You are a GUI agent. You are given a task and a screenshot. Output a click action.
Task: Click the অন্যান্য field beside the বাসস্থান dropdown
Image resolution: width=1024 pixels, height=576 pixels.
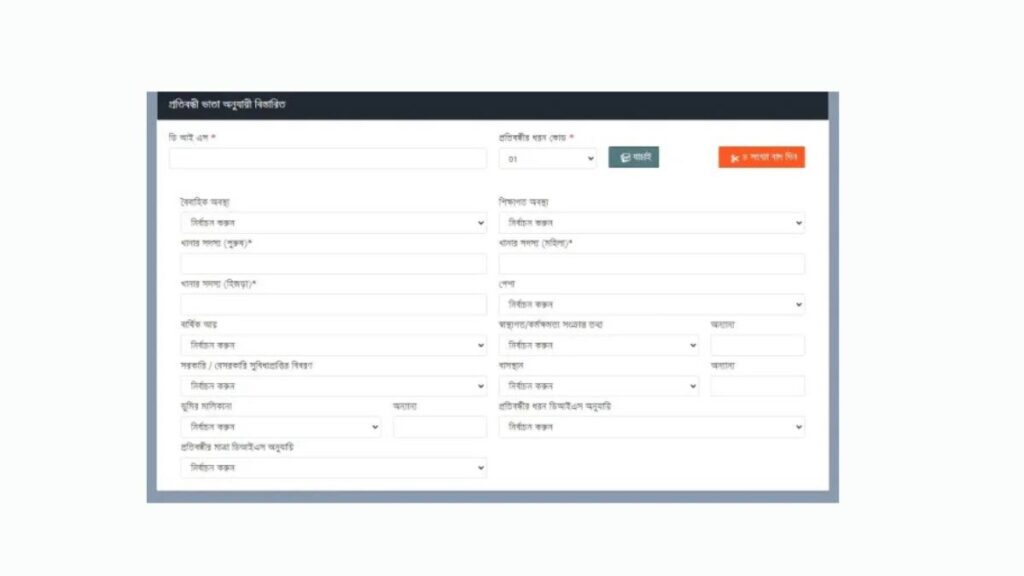758,386
